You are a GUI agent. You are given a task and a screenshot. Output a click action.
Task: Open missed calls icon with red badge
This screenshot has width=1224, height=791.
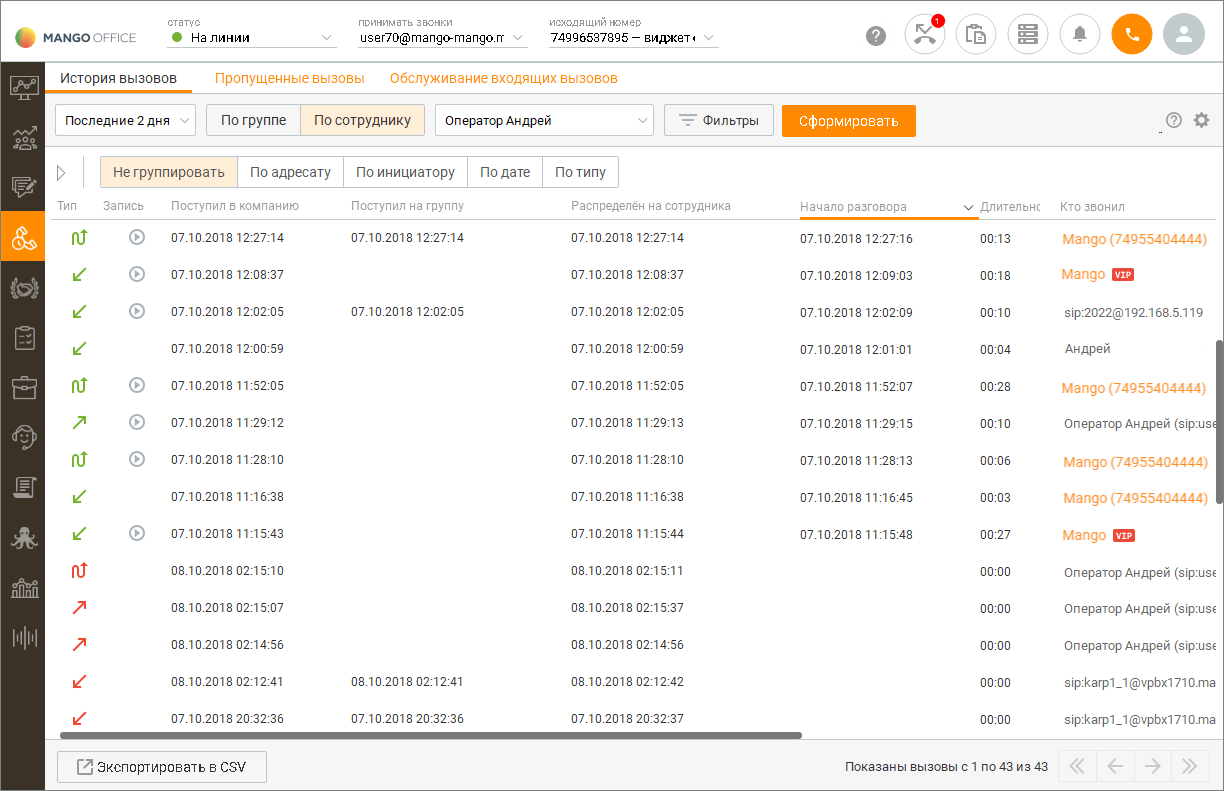tap(924, 35)
